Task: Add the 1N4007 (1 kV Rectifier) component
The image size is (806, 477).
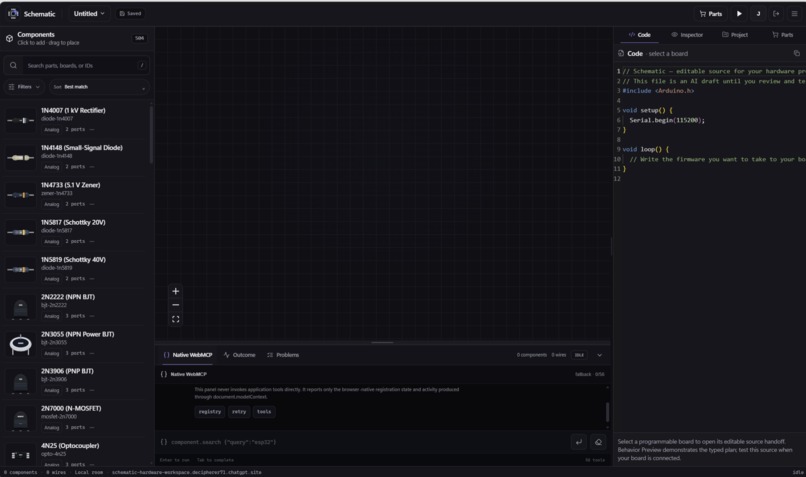Action: coord(77,120)
